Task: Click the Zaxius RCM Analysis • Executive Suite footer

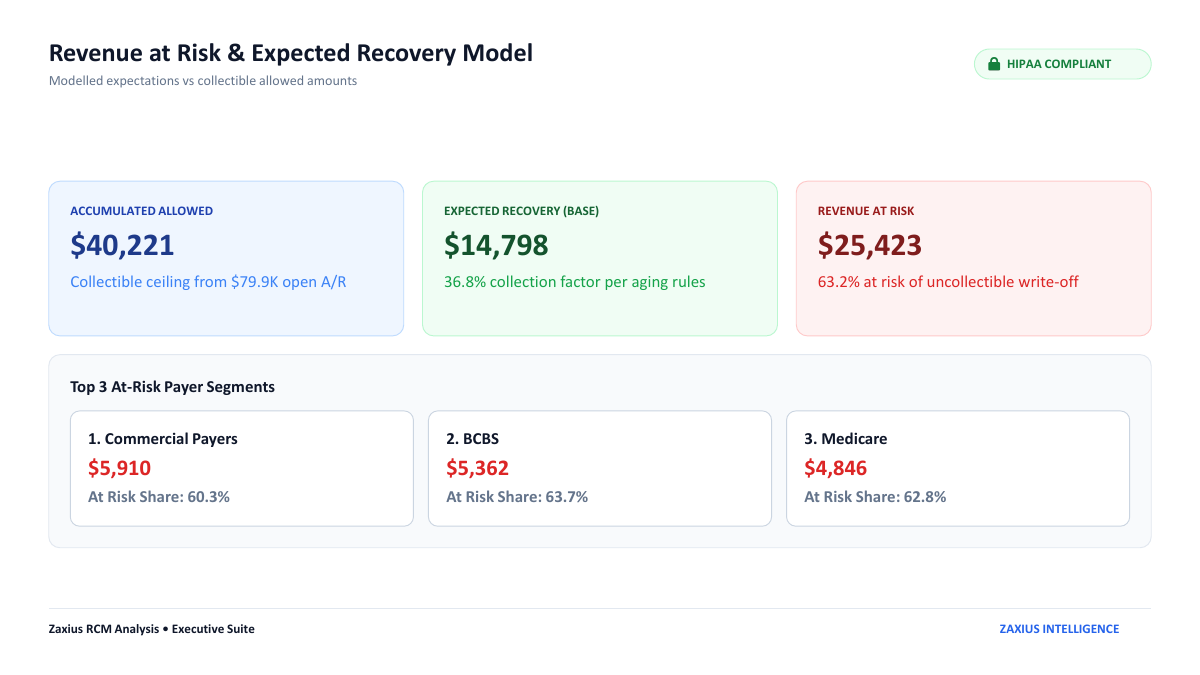Action: (x=152, y=629)
